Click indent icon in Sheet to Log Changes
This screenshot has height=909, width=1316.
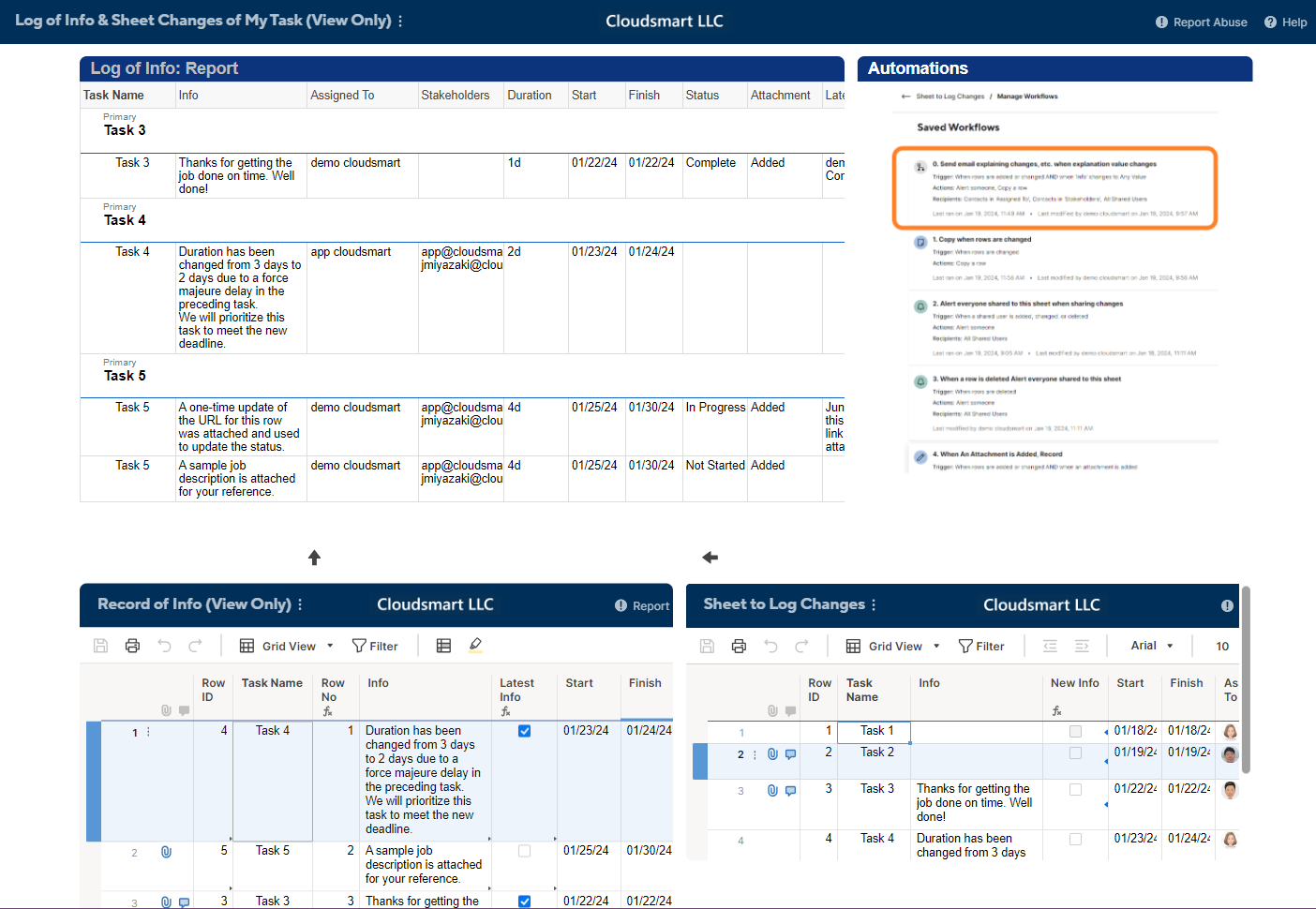point(1082,646)
